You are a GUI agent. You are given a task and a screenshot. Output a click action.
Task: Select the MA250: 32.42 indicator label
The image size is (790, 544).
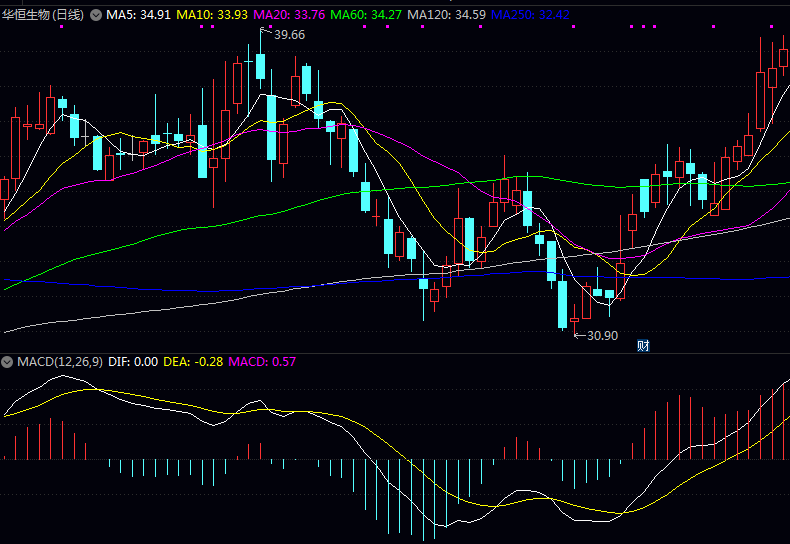[x=530, y=15]
